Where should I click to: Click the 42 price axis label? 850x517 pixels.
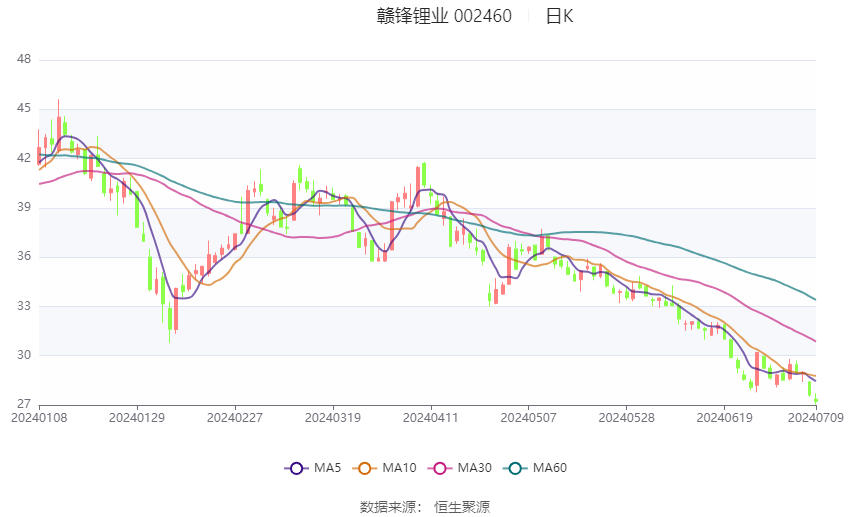[x=24, y=158]
